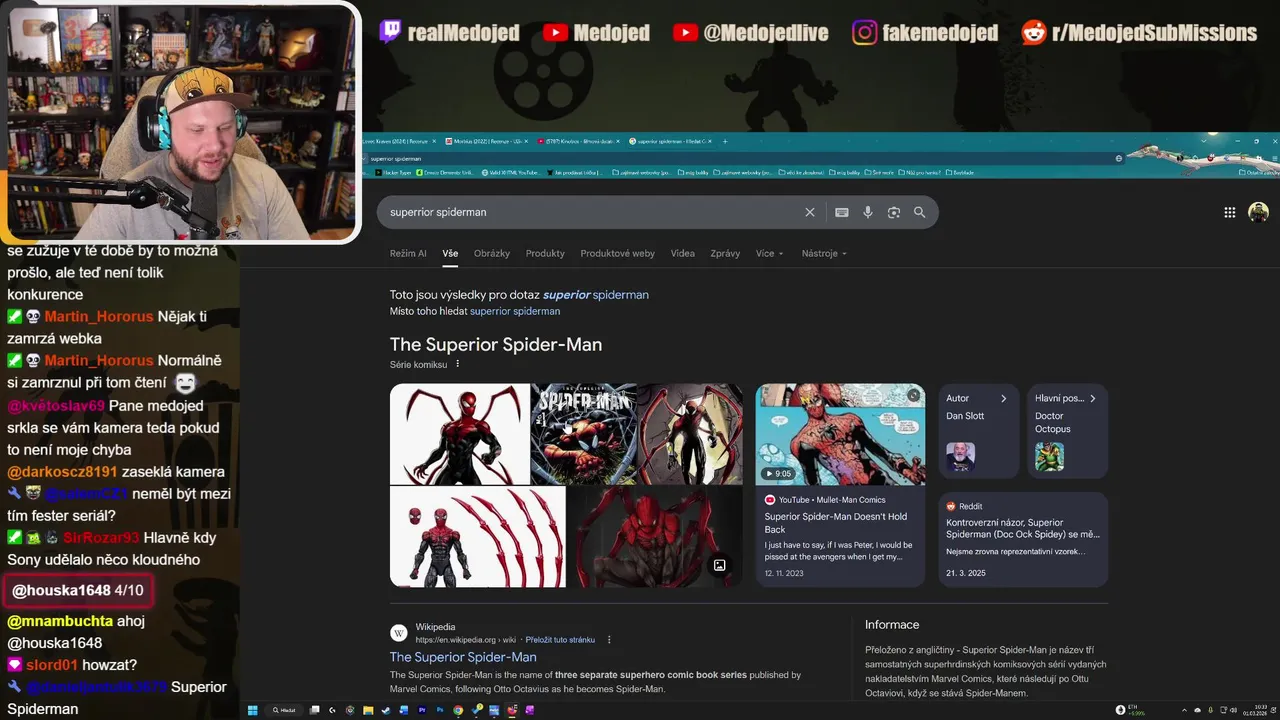The image size is (1280, 720).
Task: Open the Dan Slott author photo
Action: 961,457
